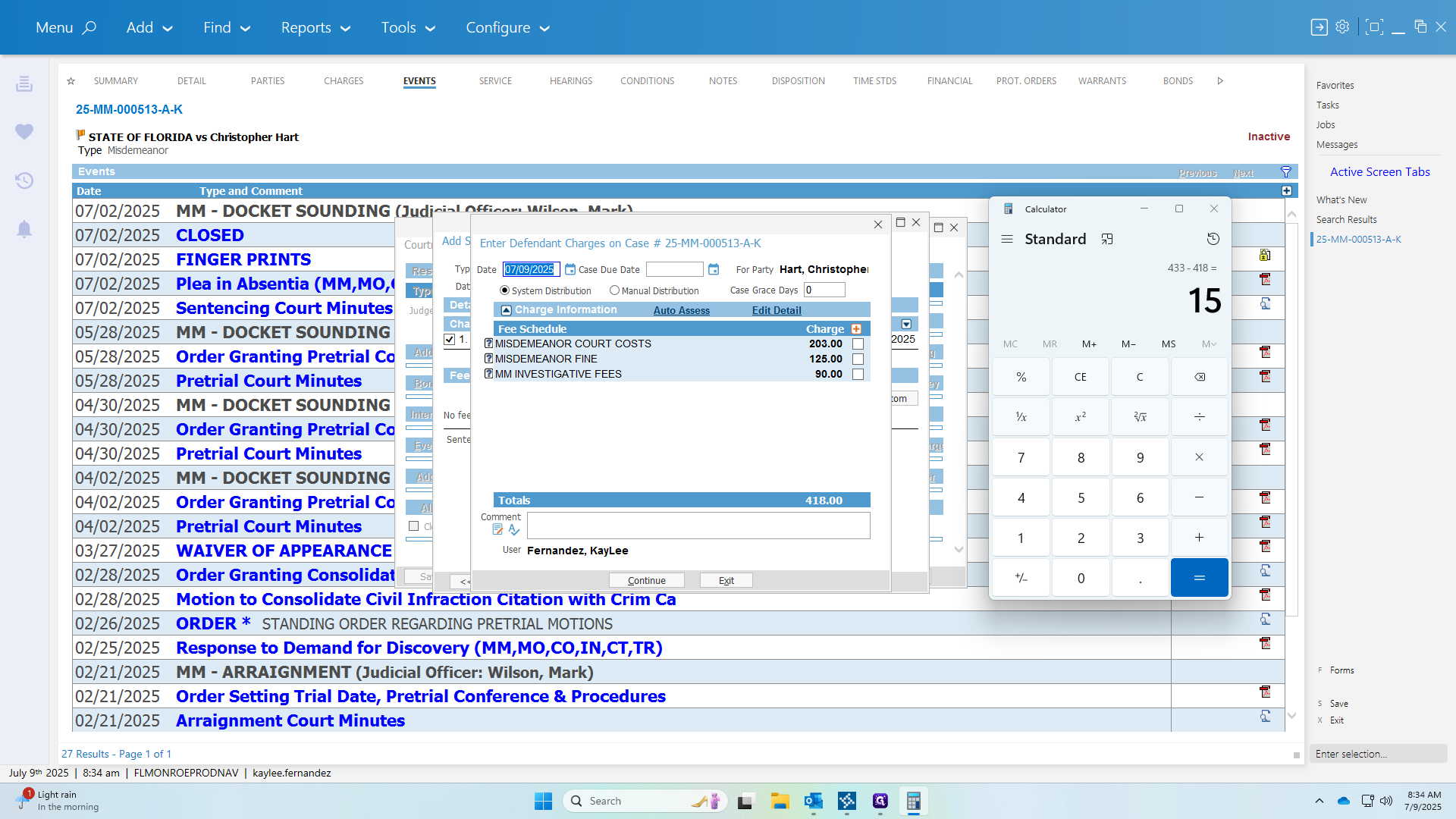This screenshot has width=1456, height=819.
Task: Expand more case tabs arrow after BONDS
Action: [x=1220, y=81]
